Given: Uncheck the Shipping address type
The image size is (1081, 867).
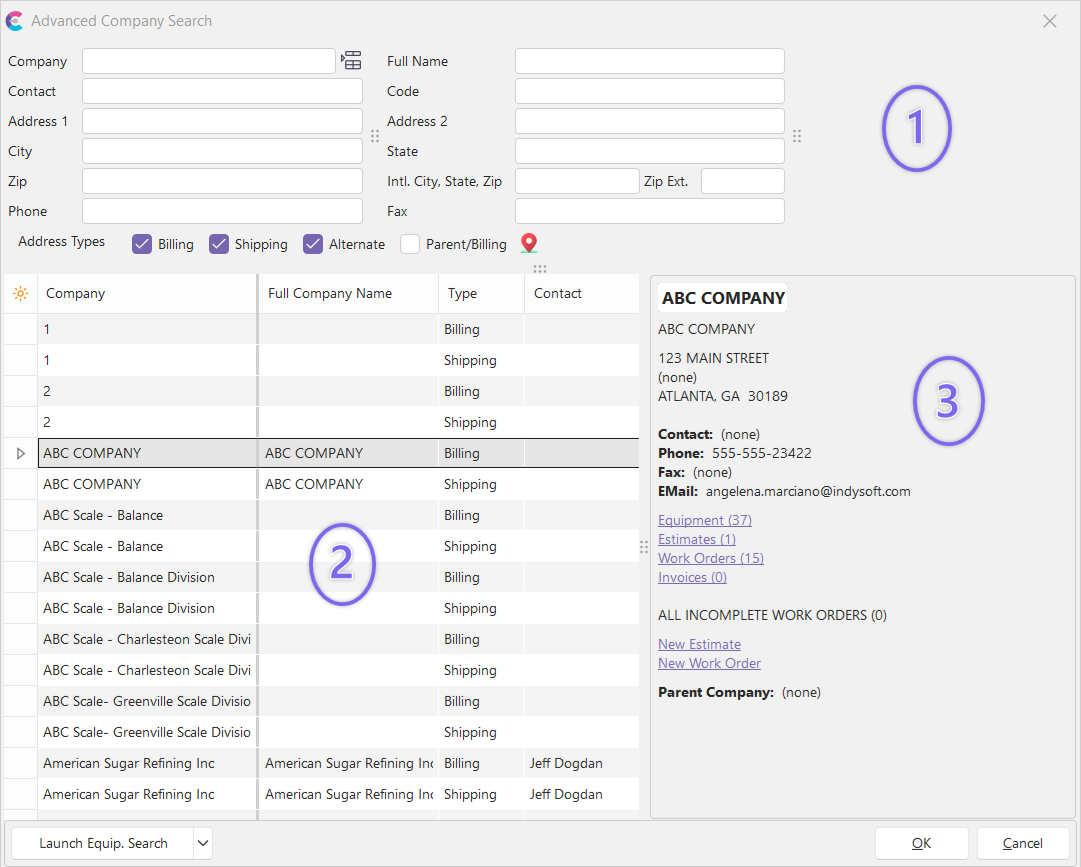Looking at the screenshot, I should tap(219, 244).
